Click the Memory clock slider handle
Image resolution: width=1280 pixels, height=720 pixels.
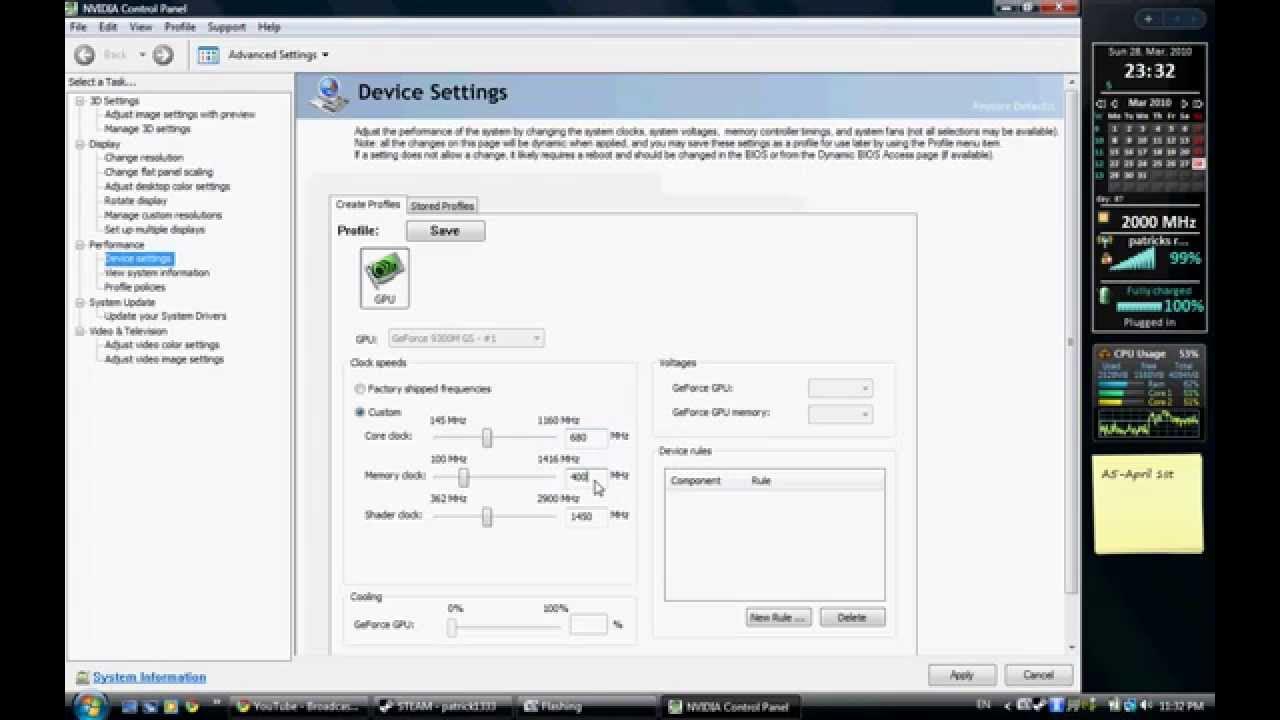[463, 477]
